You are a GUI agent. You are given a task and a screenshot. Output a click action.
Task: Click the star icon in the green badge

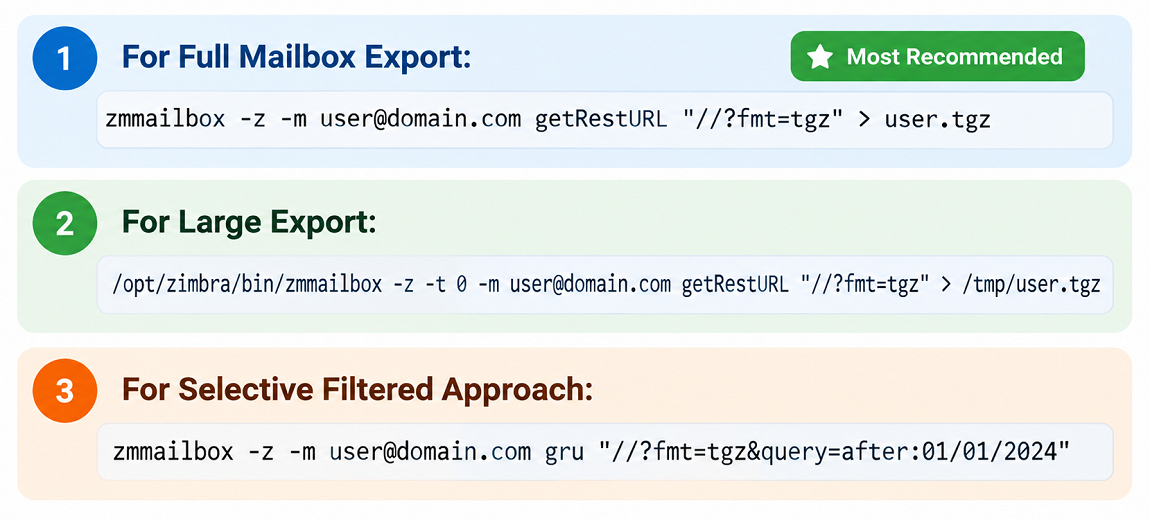[x=819, y=56]
